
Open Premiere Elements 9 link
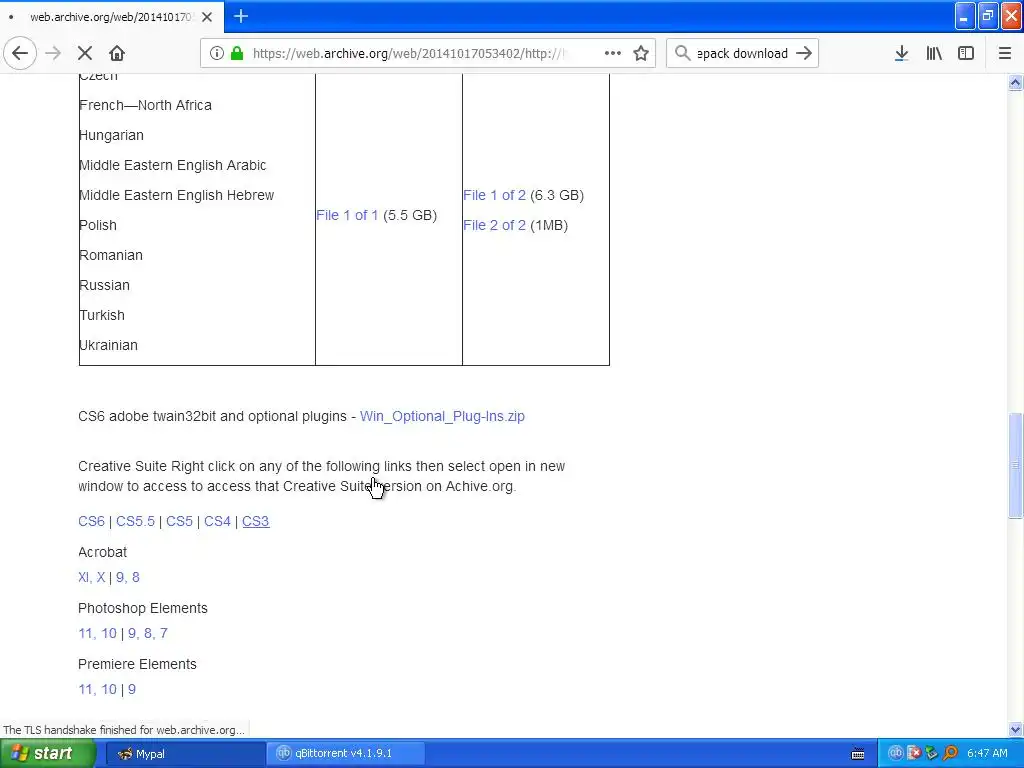click(x=132, y=690)
